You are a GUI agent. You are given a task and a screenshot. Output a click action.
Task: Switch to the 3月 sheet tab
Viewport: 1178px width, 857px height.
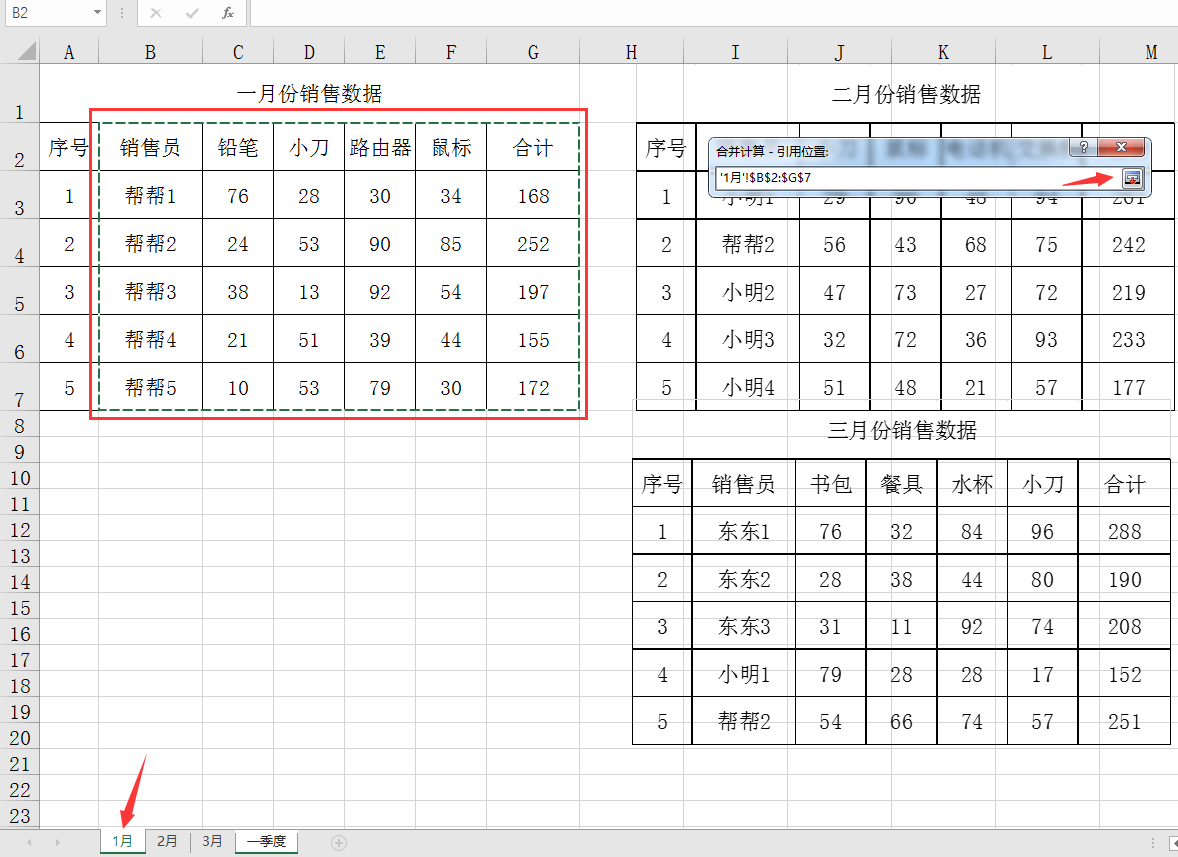[x=212, y=841]
